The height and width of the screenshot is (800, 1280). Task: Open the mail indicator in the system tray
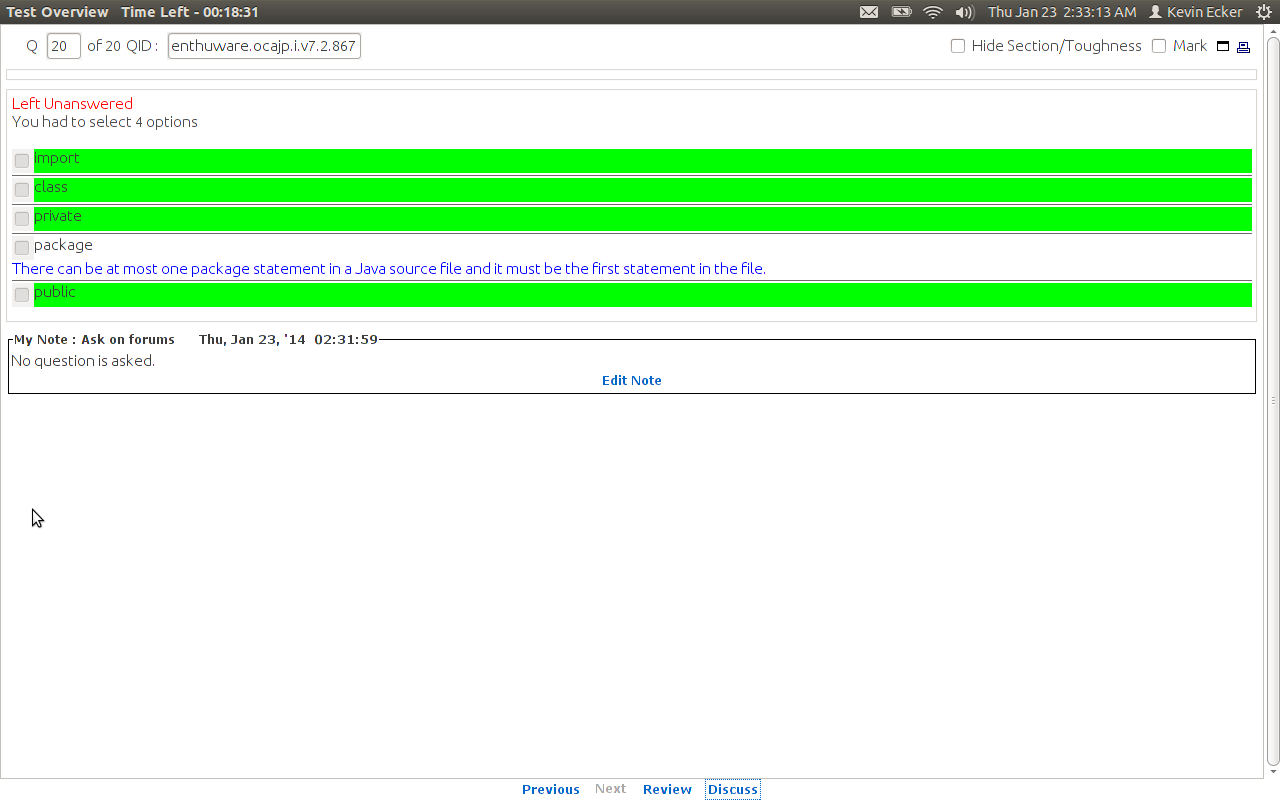[868, 12]
